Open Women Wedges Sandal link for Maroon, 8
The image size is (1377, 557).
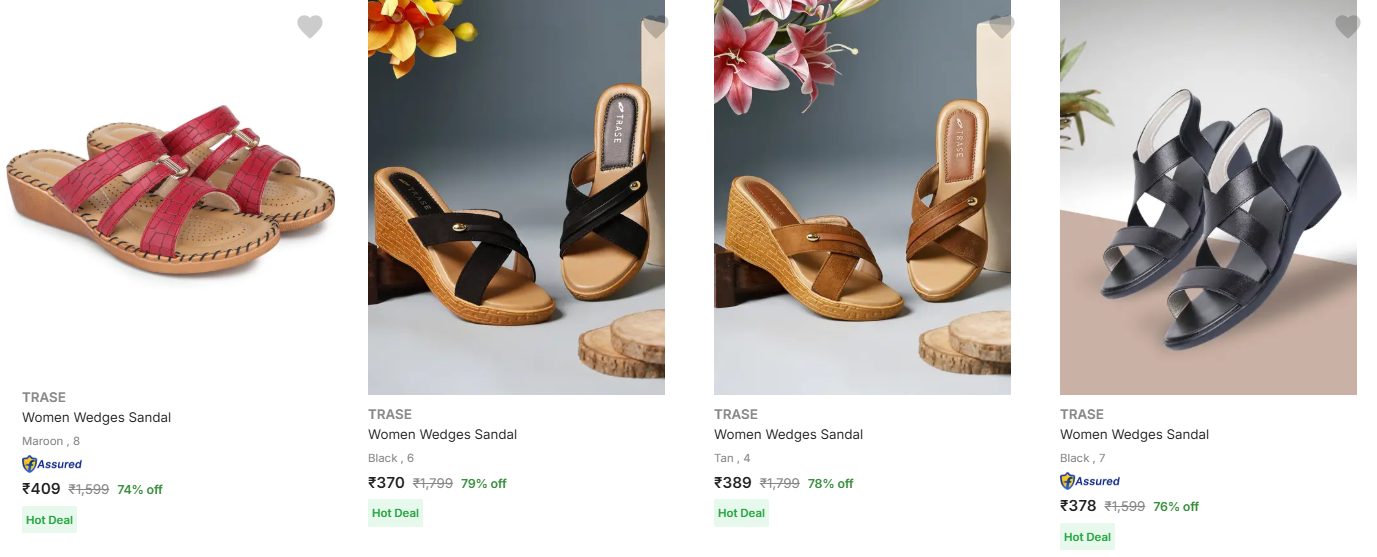[97, 417]
